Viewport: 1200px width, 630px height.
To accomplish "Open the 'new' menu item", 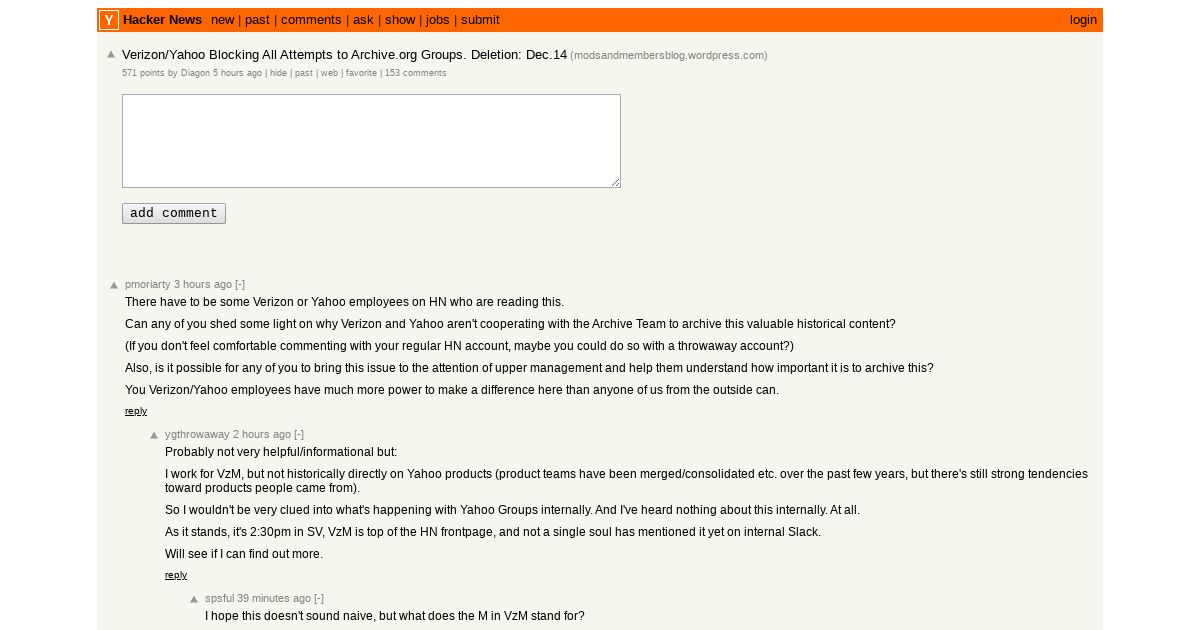I will (x=223, y=20).
